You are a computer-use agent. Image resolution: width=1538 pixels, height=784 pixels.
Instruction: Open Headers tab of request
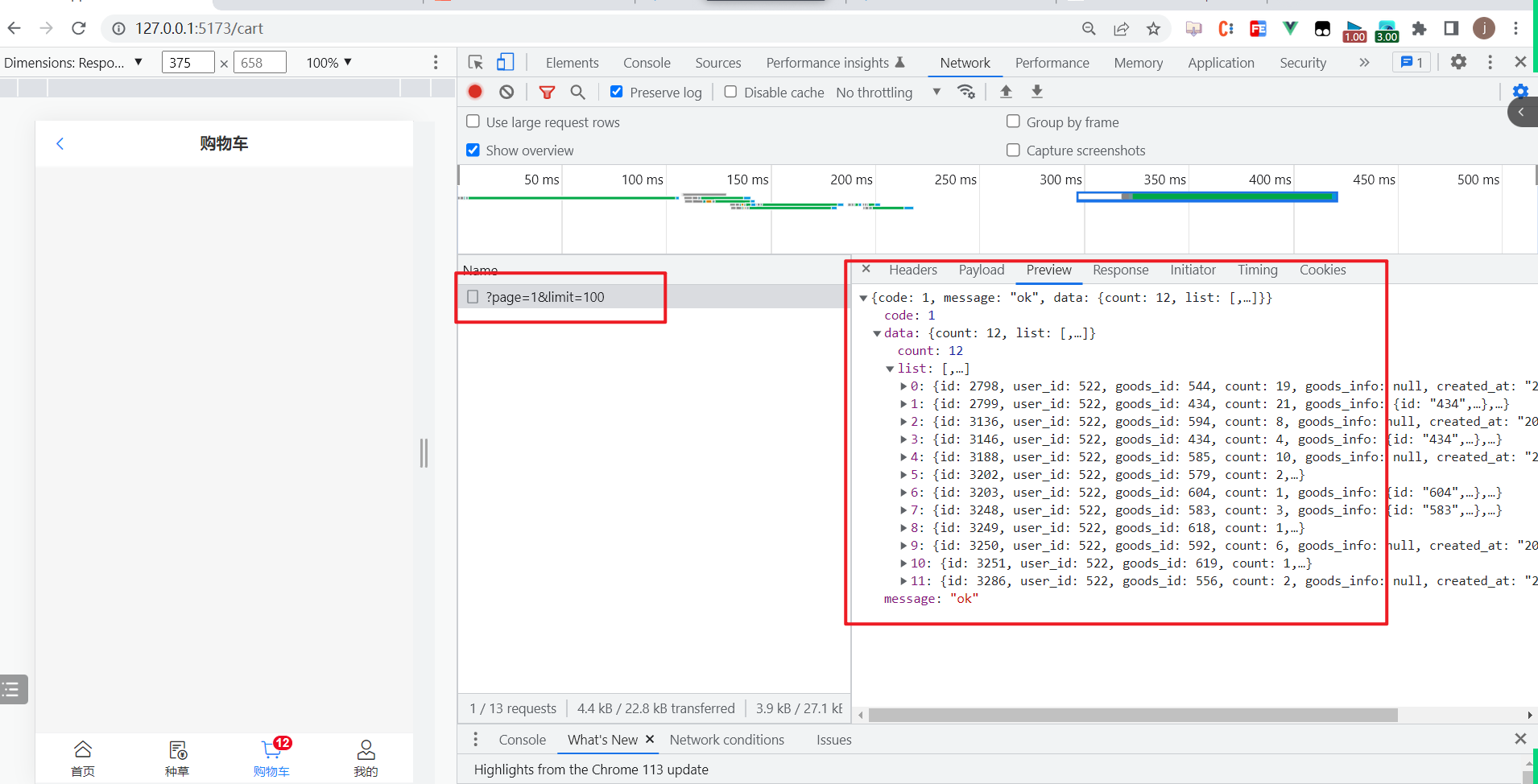(913, 270)
